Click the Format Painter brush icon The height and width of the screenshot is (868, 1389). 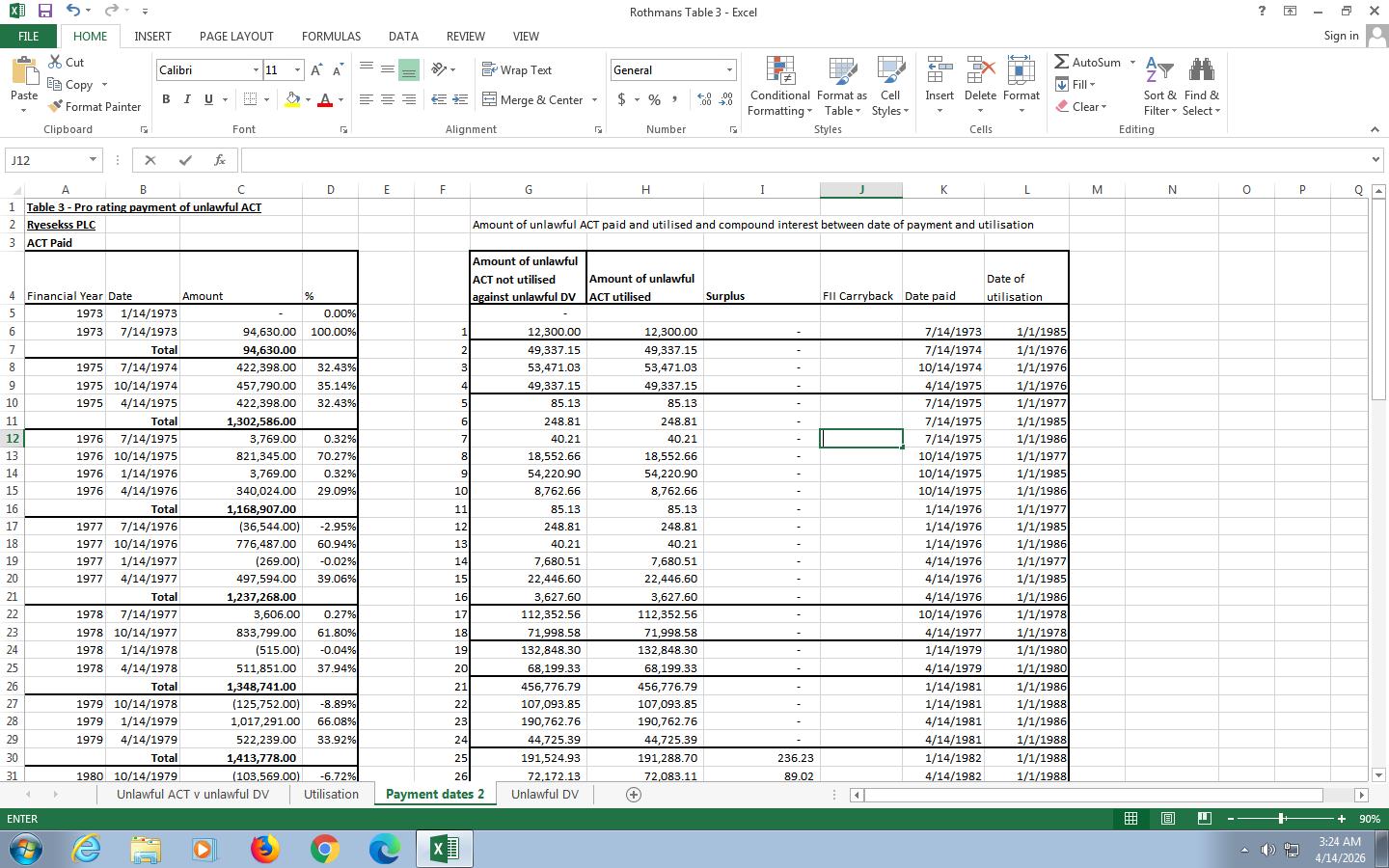coord(55,107)
